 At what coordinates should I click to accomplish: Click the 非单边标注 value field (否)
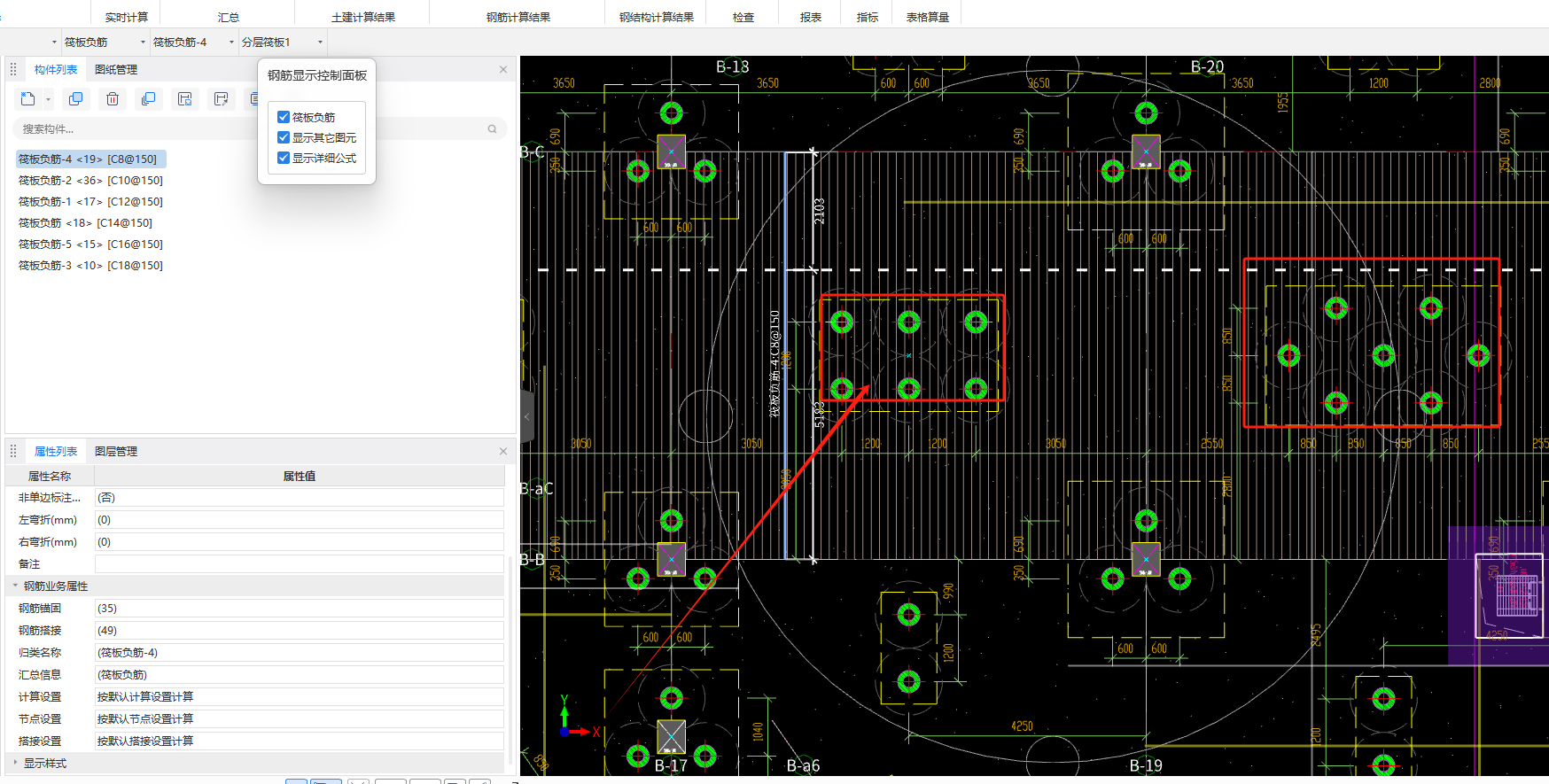click(300, 498)
